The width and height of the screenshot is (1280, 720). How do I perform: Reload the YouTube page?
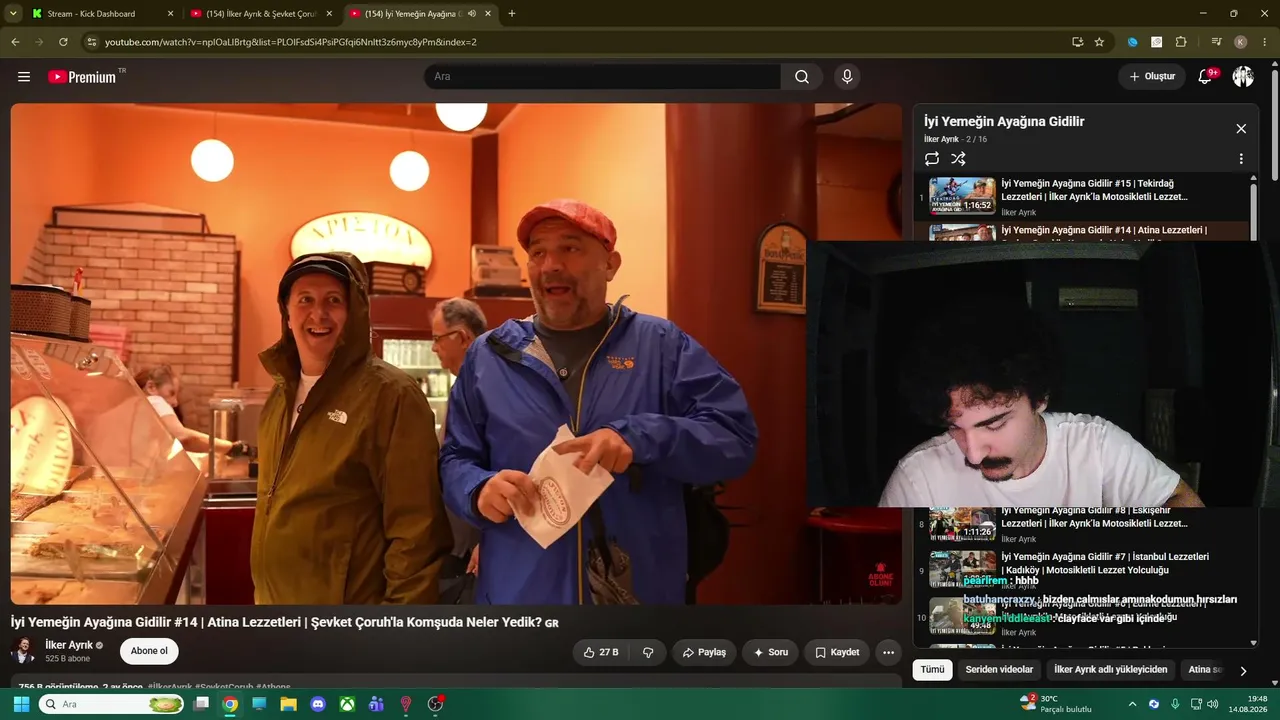point(63,42)
